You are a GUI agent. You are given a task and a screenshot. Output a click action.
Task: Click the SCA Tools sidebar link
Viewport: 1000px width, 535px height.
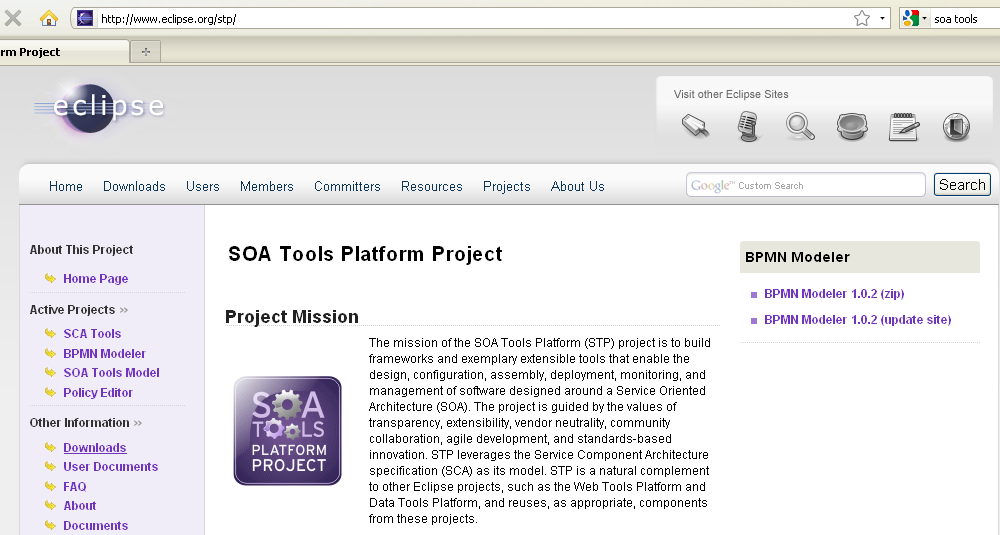pyautogui.click(x=92, y=334)
